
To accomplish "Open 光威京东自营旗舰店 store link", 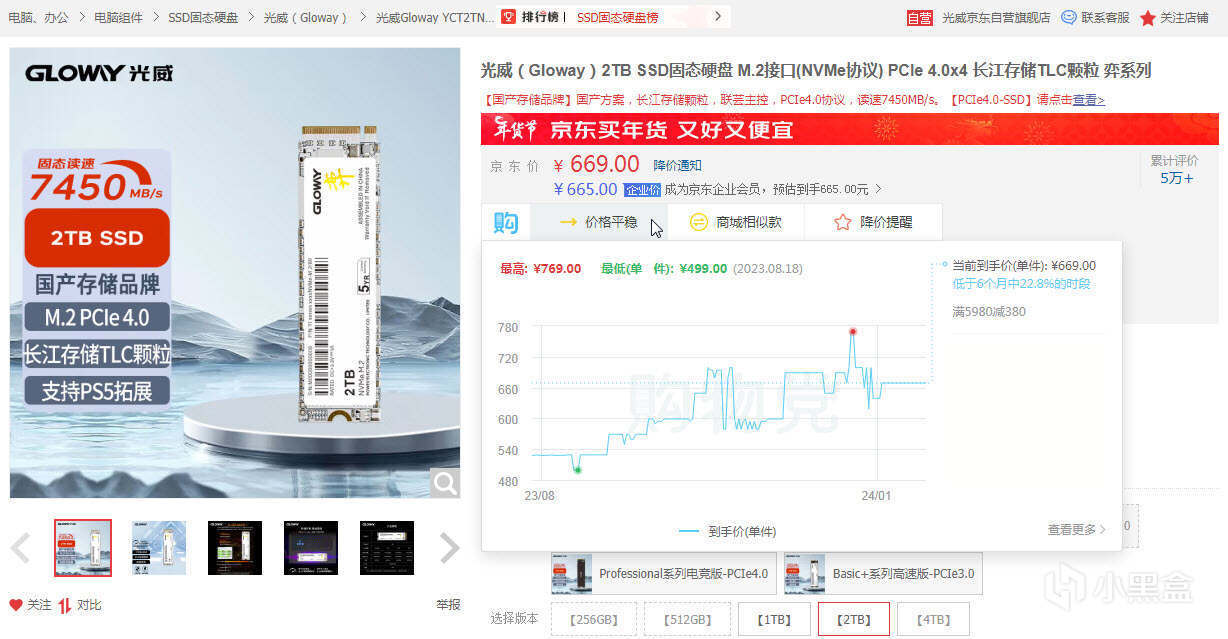I will point(996,17).
